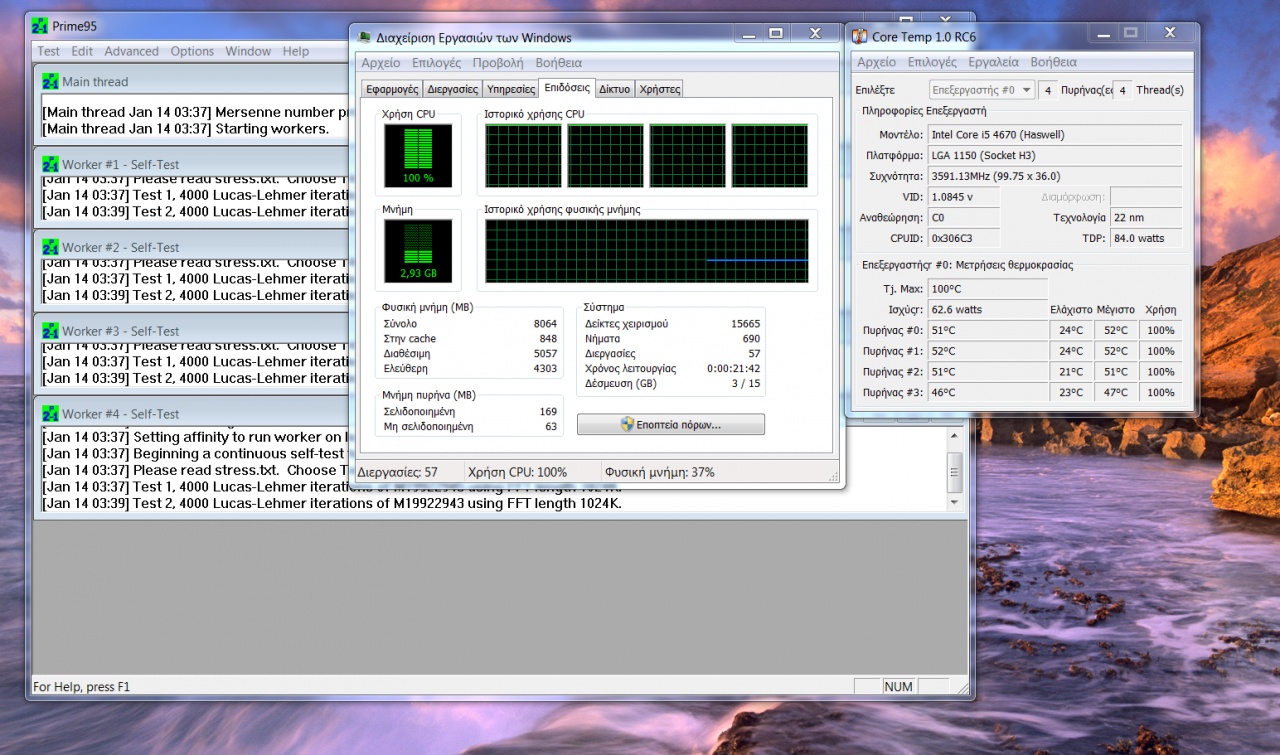
Task: Open Prime95's Options menu
Action: pos(192,51)
